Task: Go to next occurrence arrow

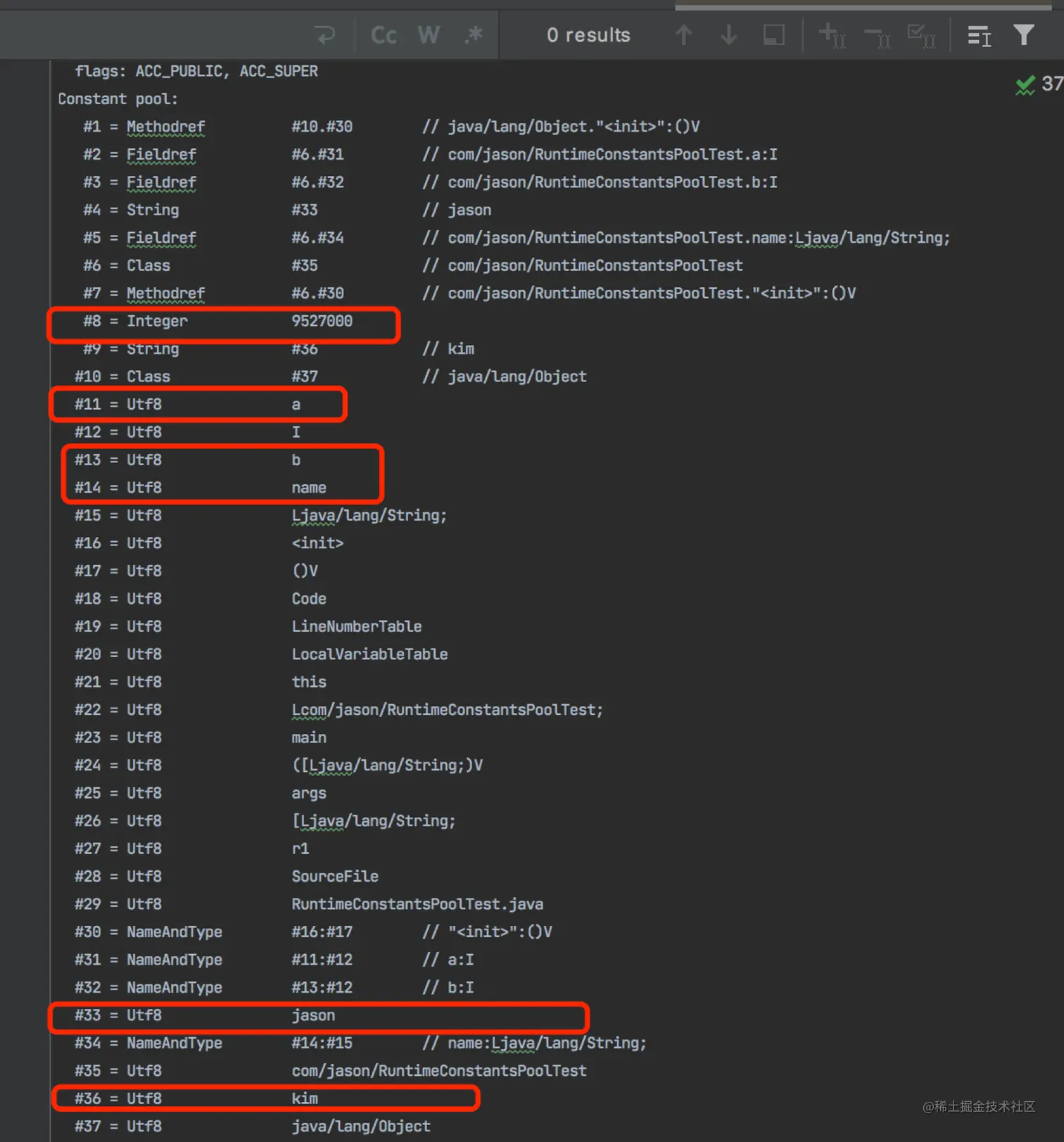Action: (x=729, y=34)
